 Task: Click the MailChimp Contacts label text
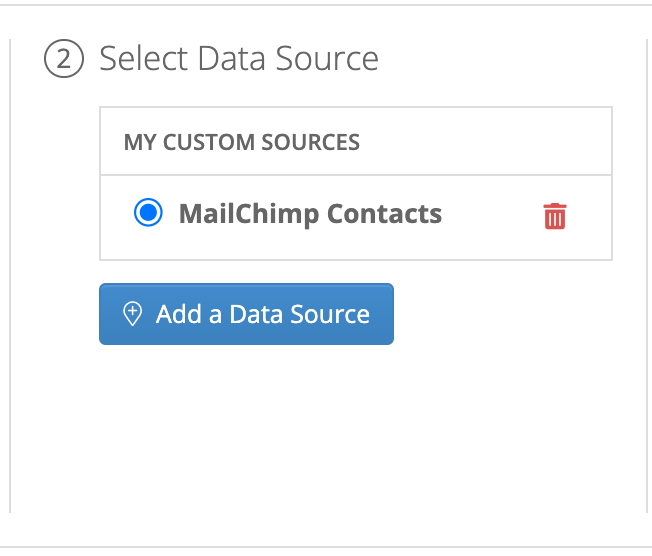[x=310, y=214]
